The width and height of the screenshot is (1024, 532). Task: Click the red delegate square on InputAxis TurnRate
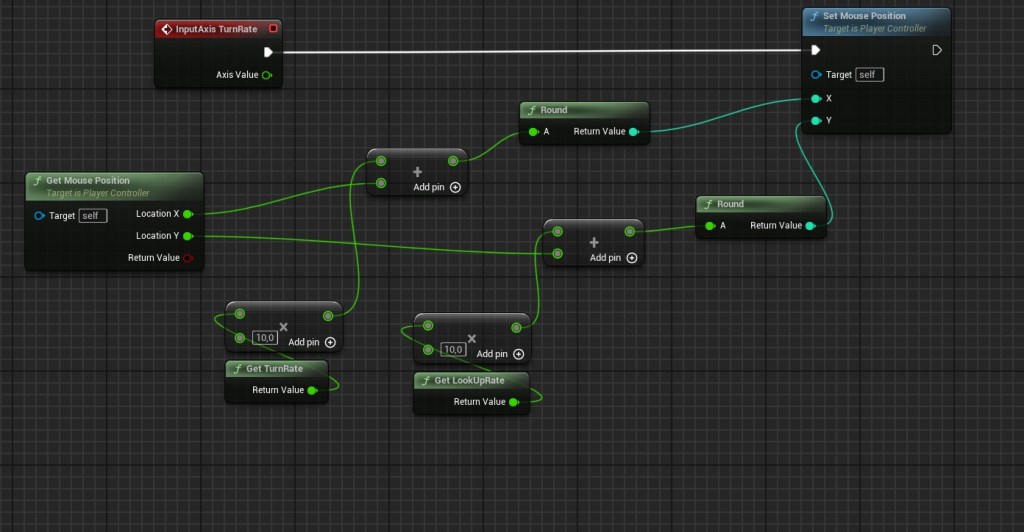(273, 29)
